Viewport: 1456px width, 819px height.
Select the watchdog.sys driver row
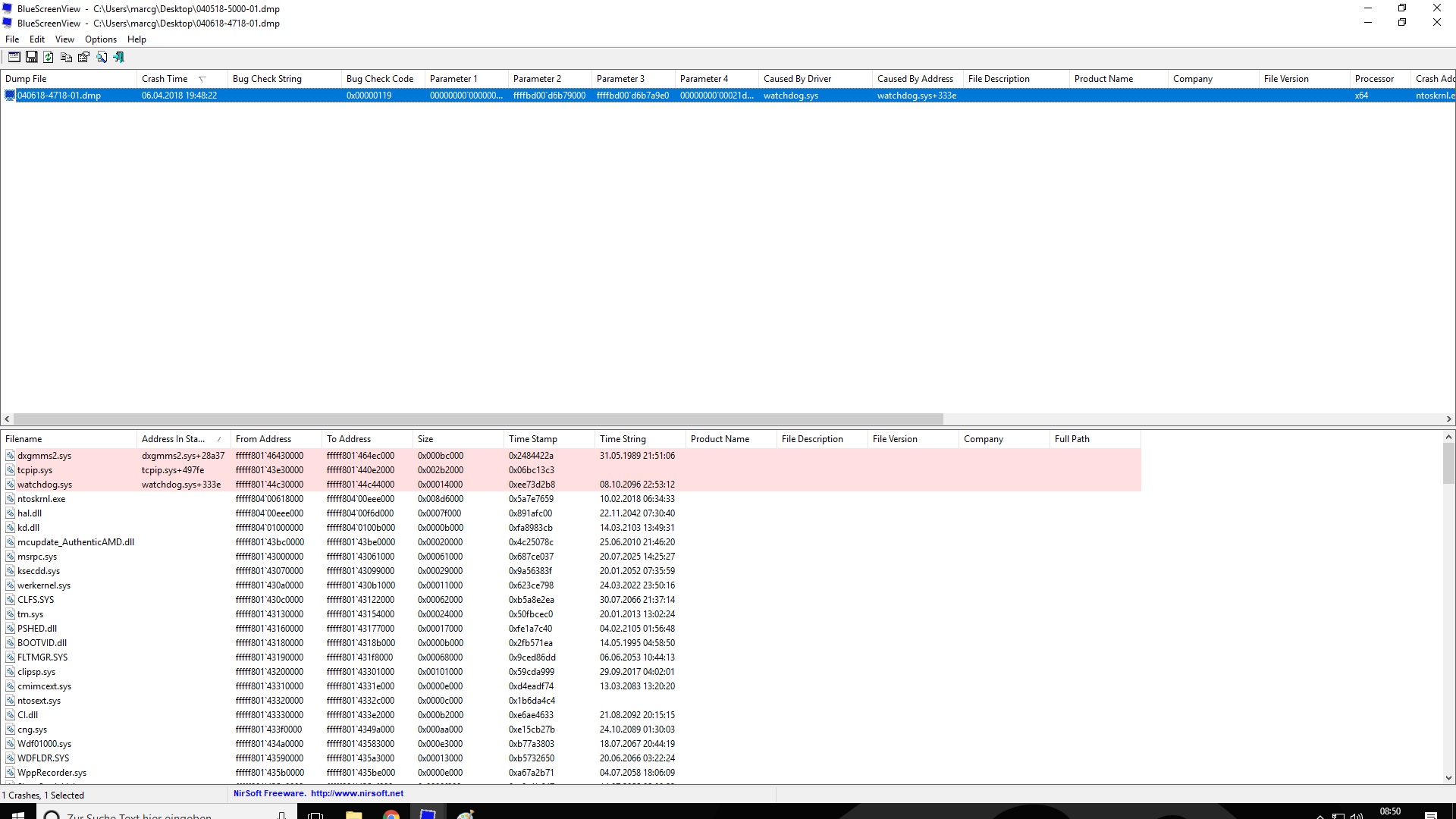click(x=45, y=485)
